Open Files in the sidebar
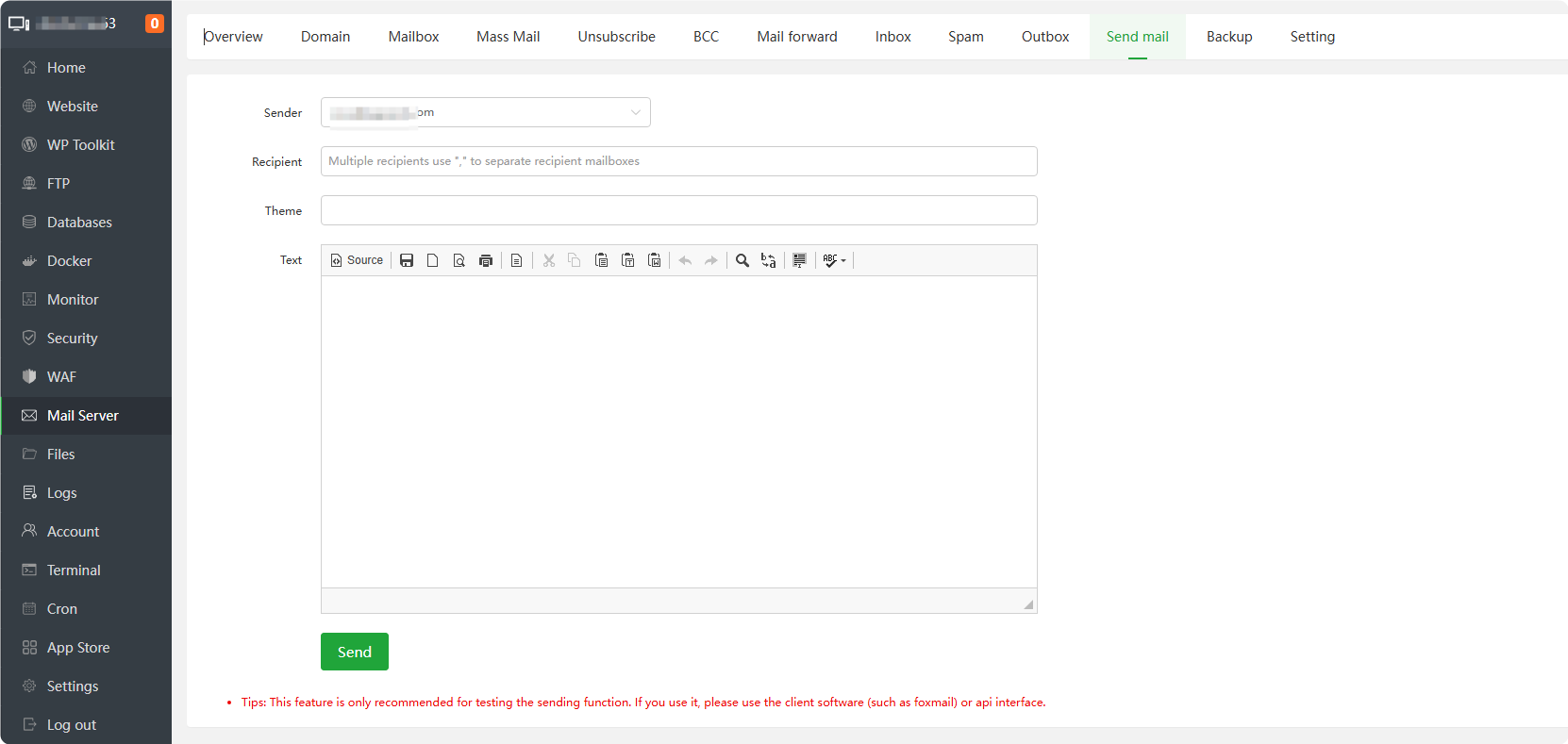Image resolution: width=1568 pixels, height=744 pixels. (86, 455)
